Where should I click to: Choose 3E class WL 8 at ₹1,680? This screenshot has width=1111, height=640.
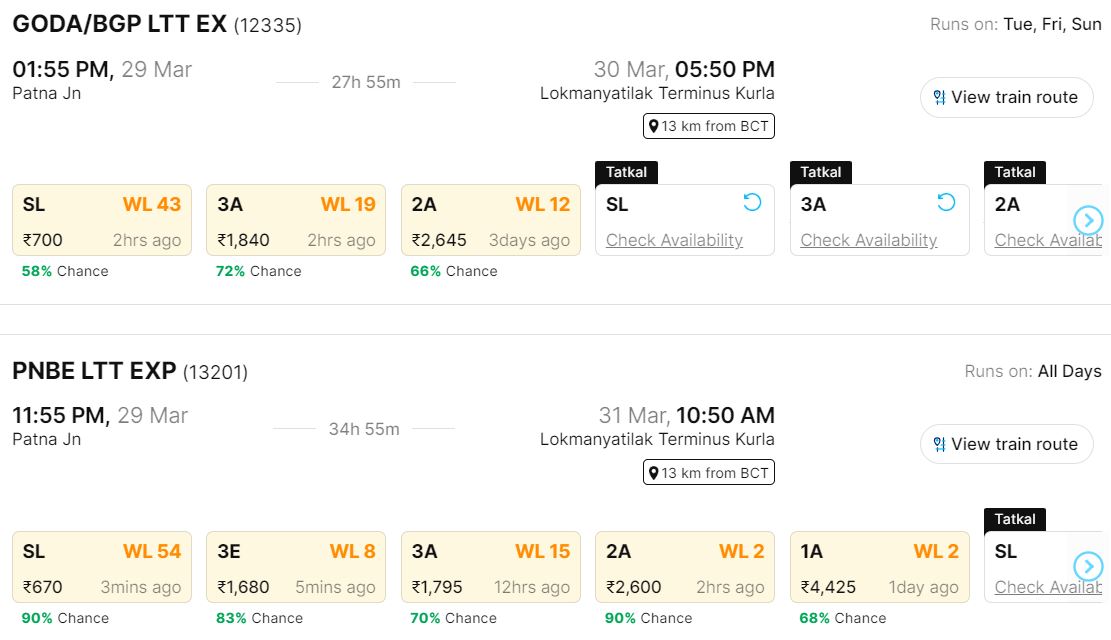296,567
